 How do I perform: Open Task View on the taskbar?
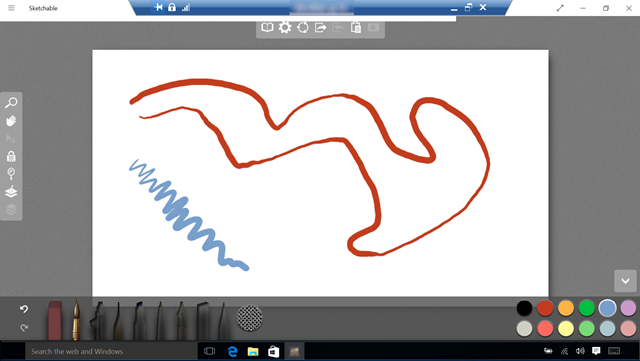(209, 351)
